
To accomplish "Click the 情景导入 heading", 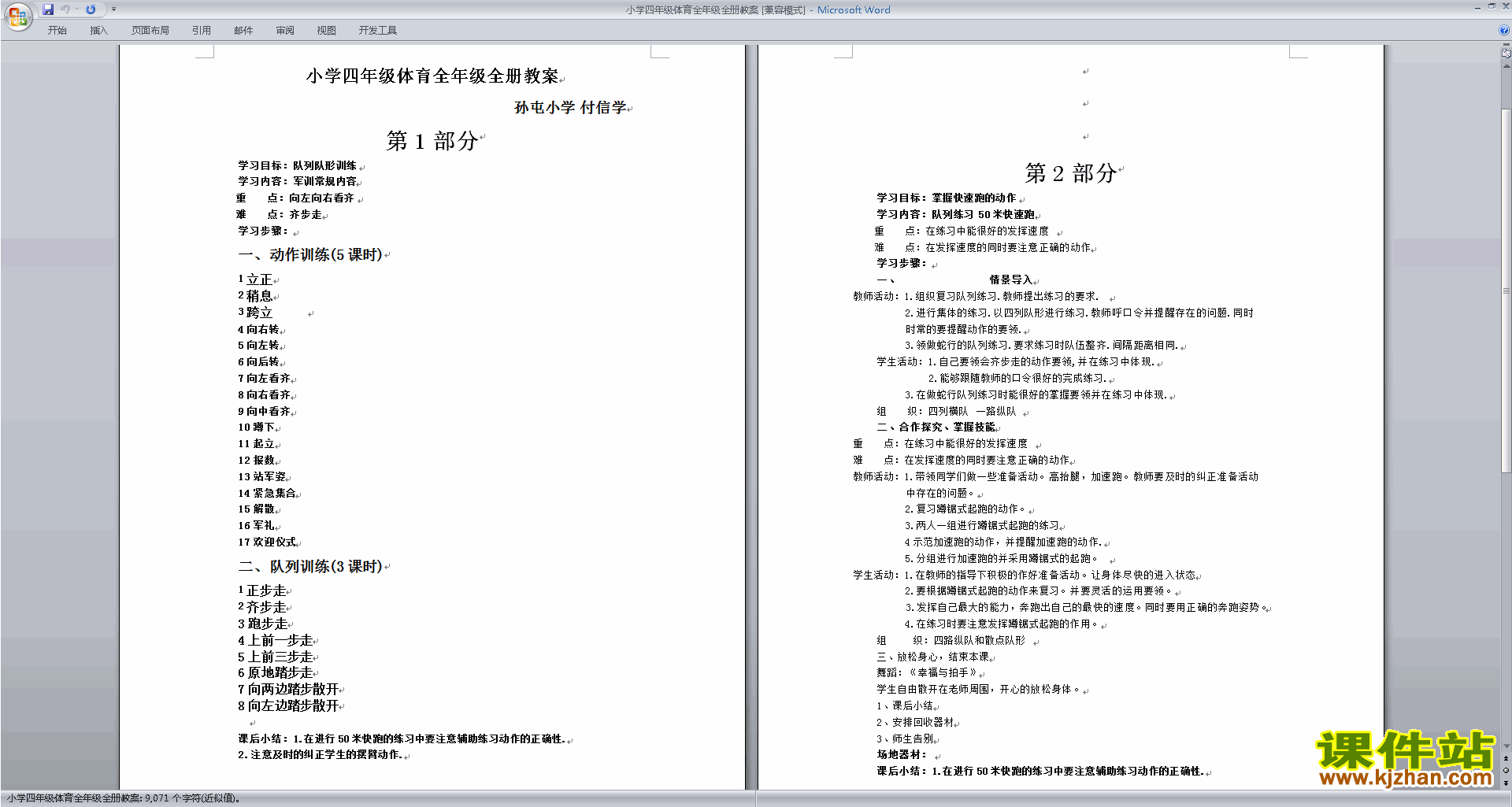I will (x=1011, y=279).
